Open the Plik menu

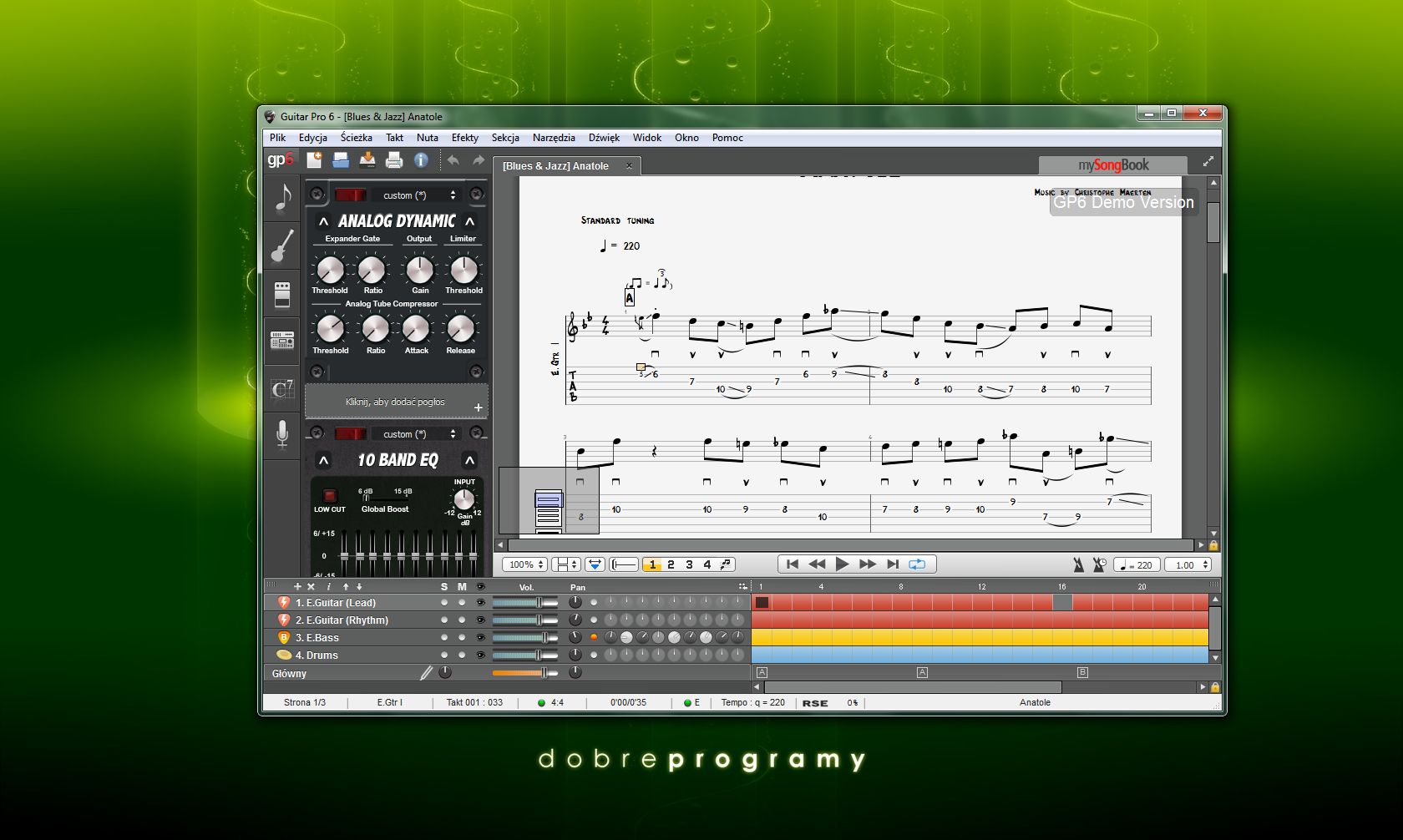pos(278,138)
